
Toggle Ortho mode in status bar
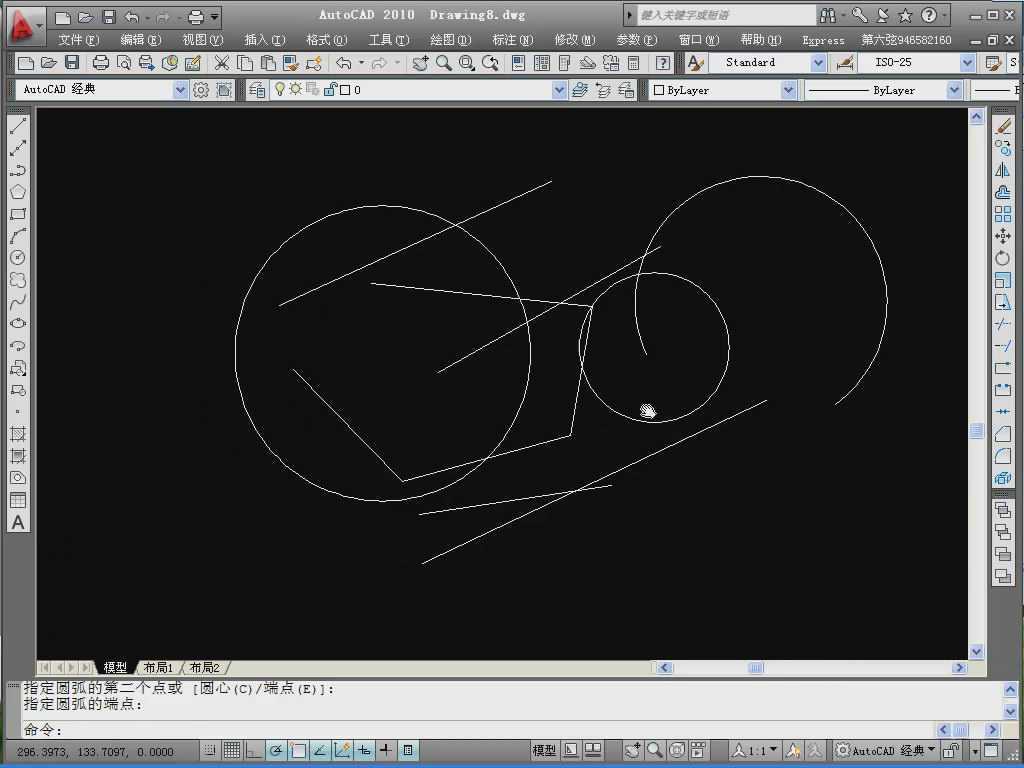253,750
